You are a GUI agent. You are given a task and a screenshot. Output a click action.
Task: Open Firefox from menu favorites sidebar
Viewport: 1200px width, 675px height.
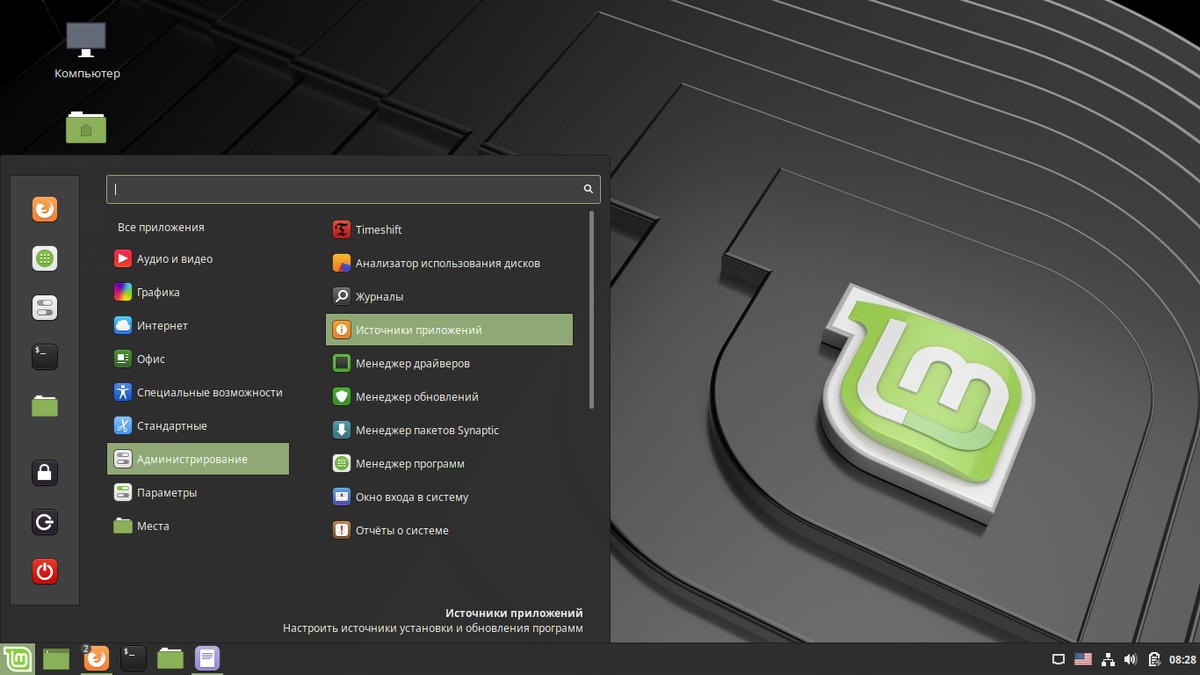(44, 209)
